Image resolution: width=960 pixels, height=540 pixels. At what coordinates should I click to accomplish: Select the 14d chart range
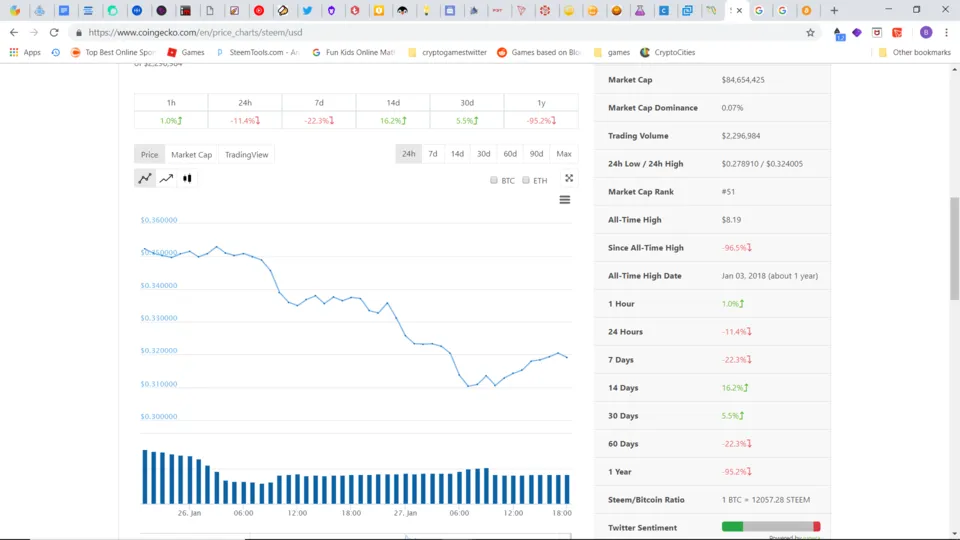point(457,154)
